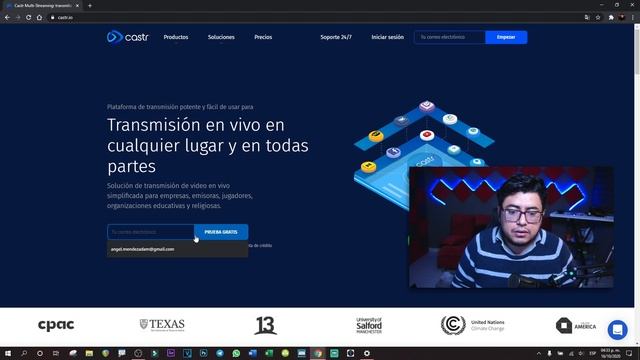Viewport: 640px width, 360px height.
Task: Open the Chrome three-dot menu
Action: [633, 18]
